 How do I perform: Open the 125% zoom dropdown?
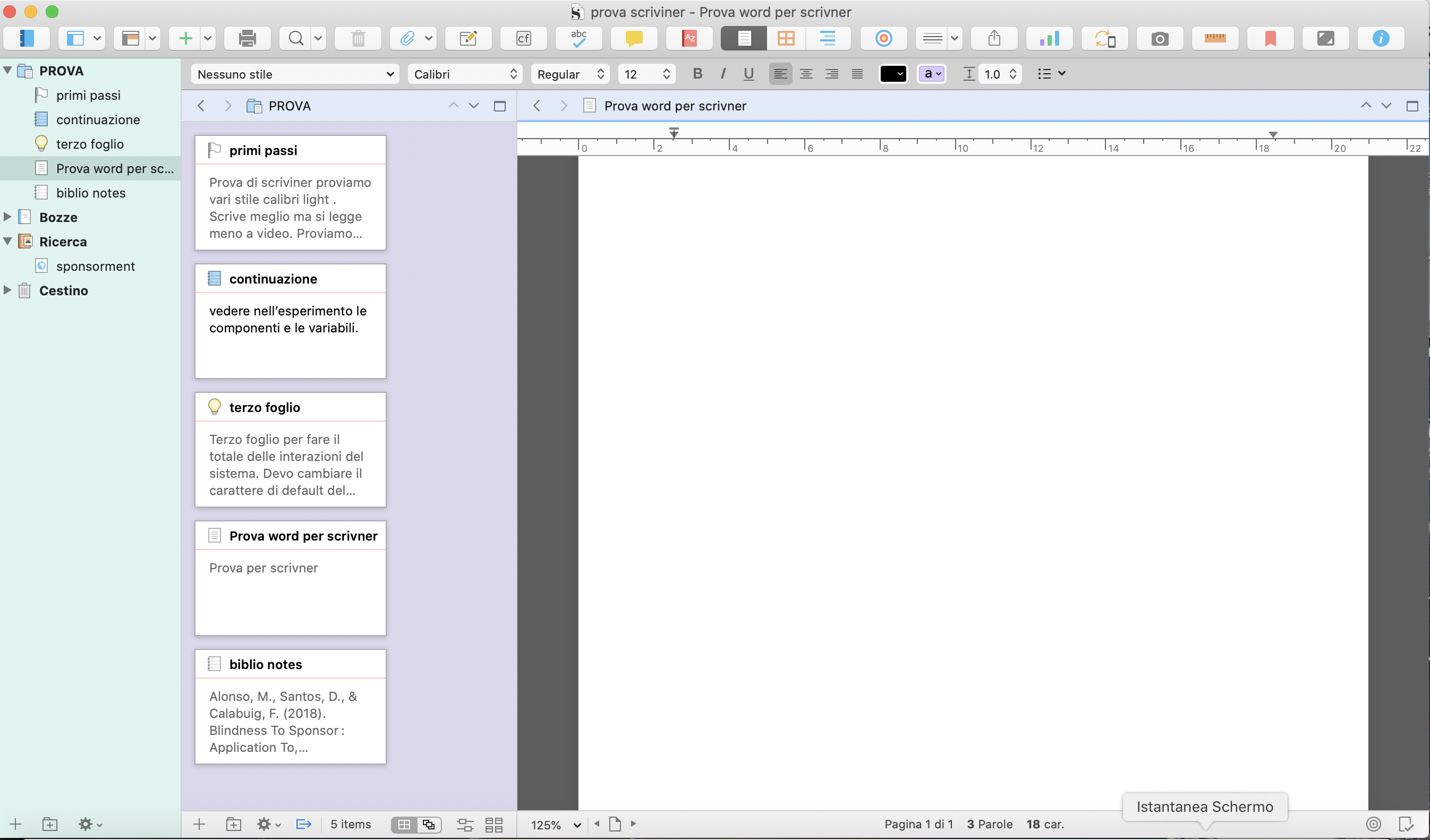(556, 825)
